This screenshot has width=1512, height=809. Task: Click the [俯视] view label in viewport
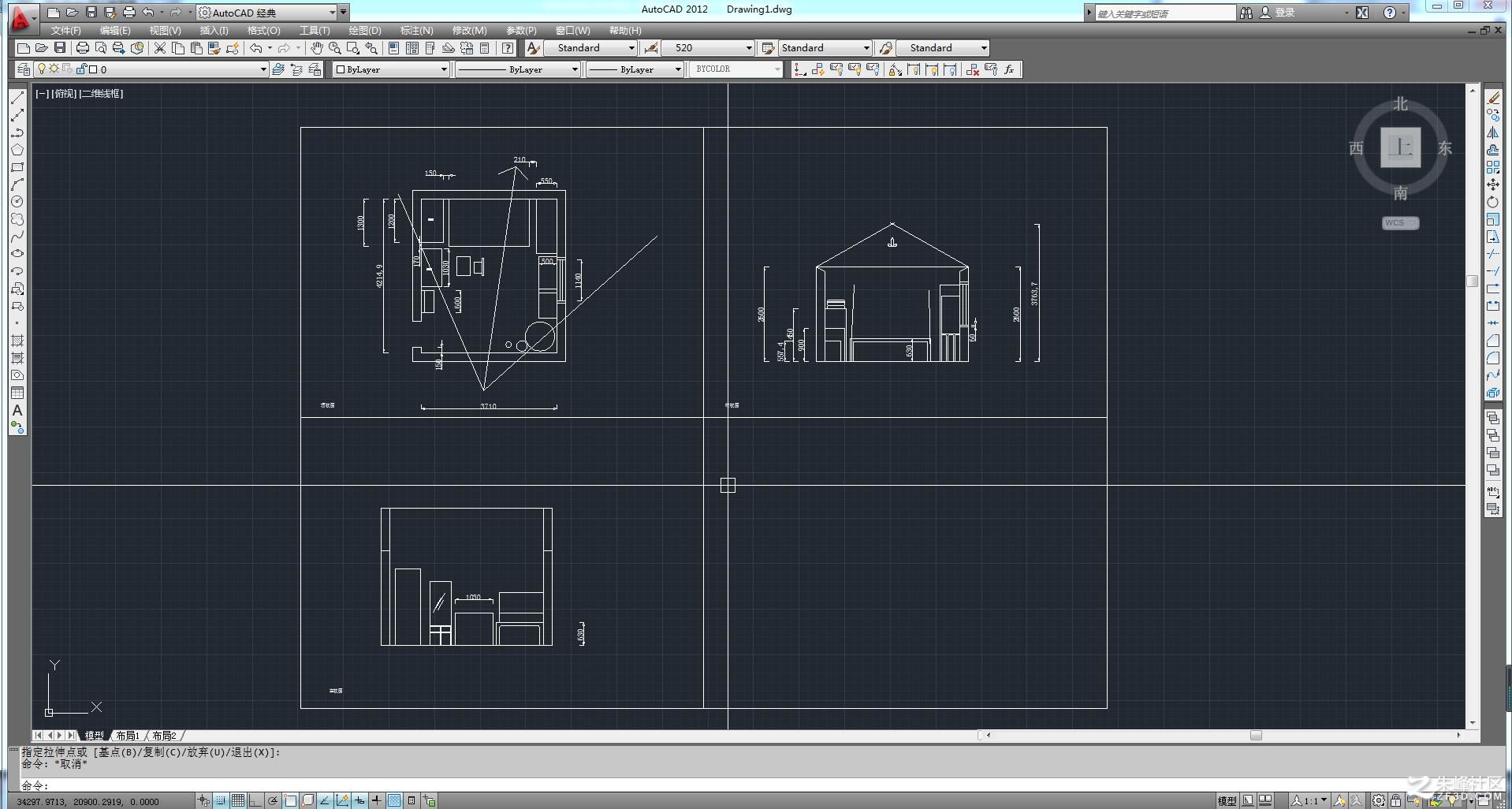(64, 93)
